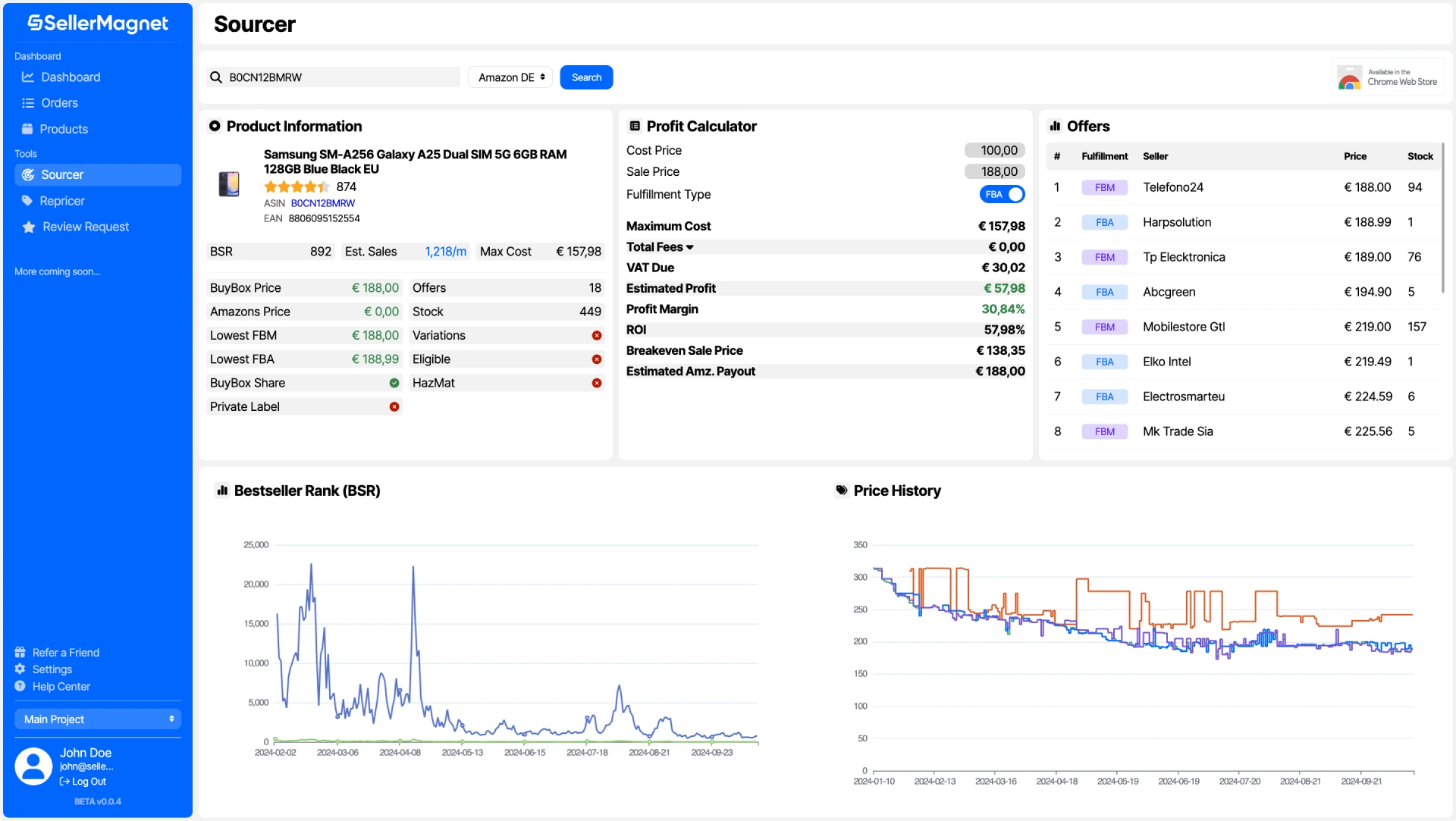Screen dimensions: 1456x821
Task: Click the Refer a Friend gift icon
Action: (20, 653)
